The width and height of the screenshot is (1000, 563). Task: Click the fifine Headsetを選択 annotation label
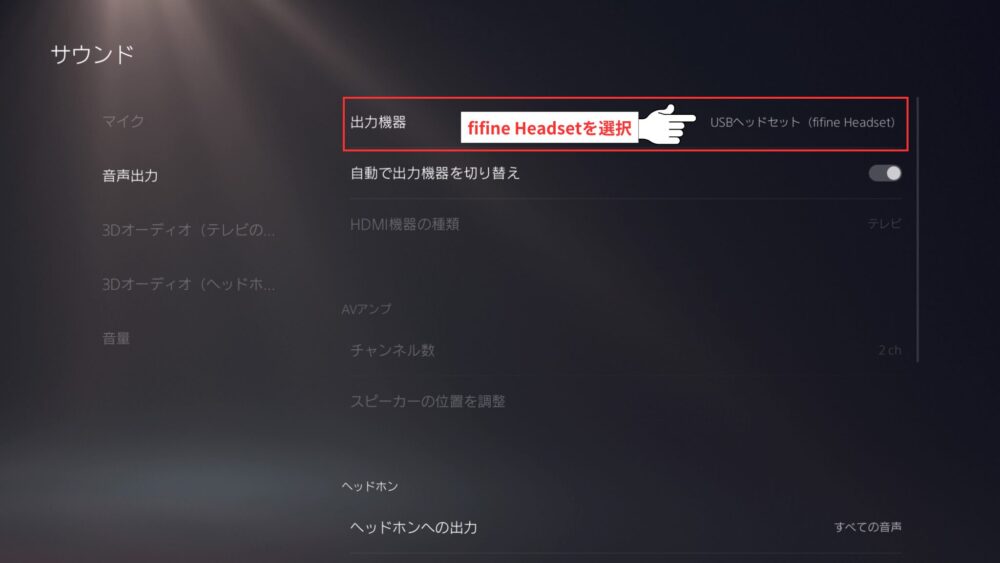tap(549, 128)
